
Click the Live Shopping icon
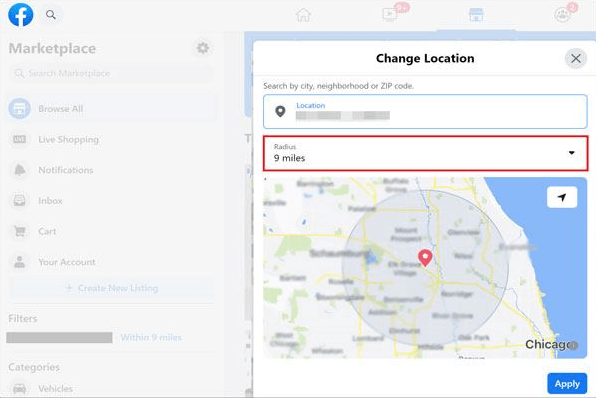click(19, 140)
